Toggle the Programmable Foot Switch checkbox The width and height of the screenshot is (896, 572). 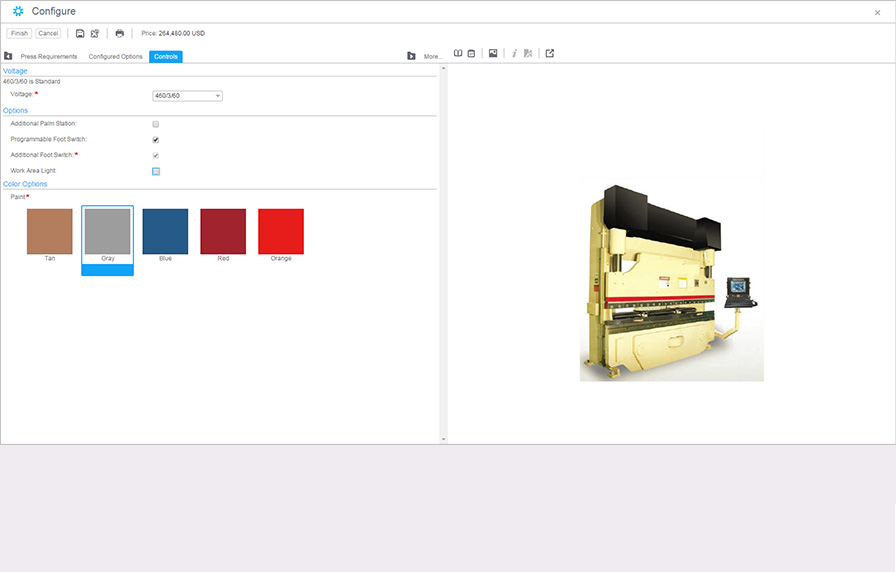pos(156,140)
